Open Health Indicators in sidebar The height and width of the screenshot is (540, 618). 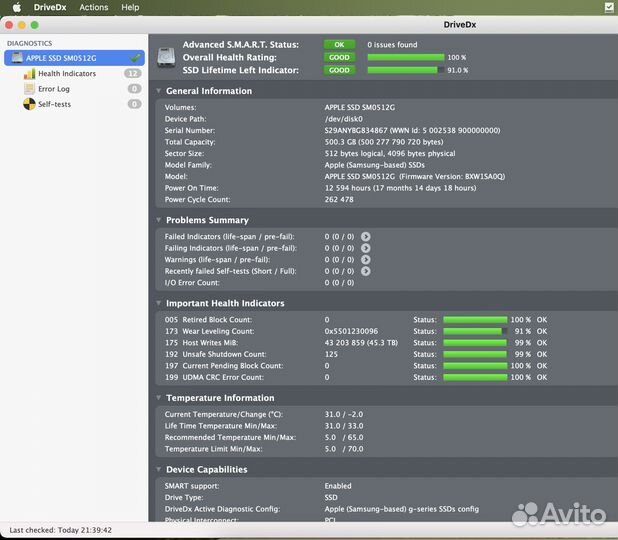click(x=67, y=73)
